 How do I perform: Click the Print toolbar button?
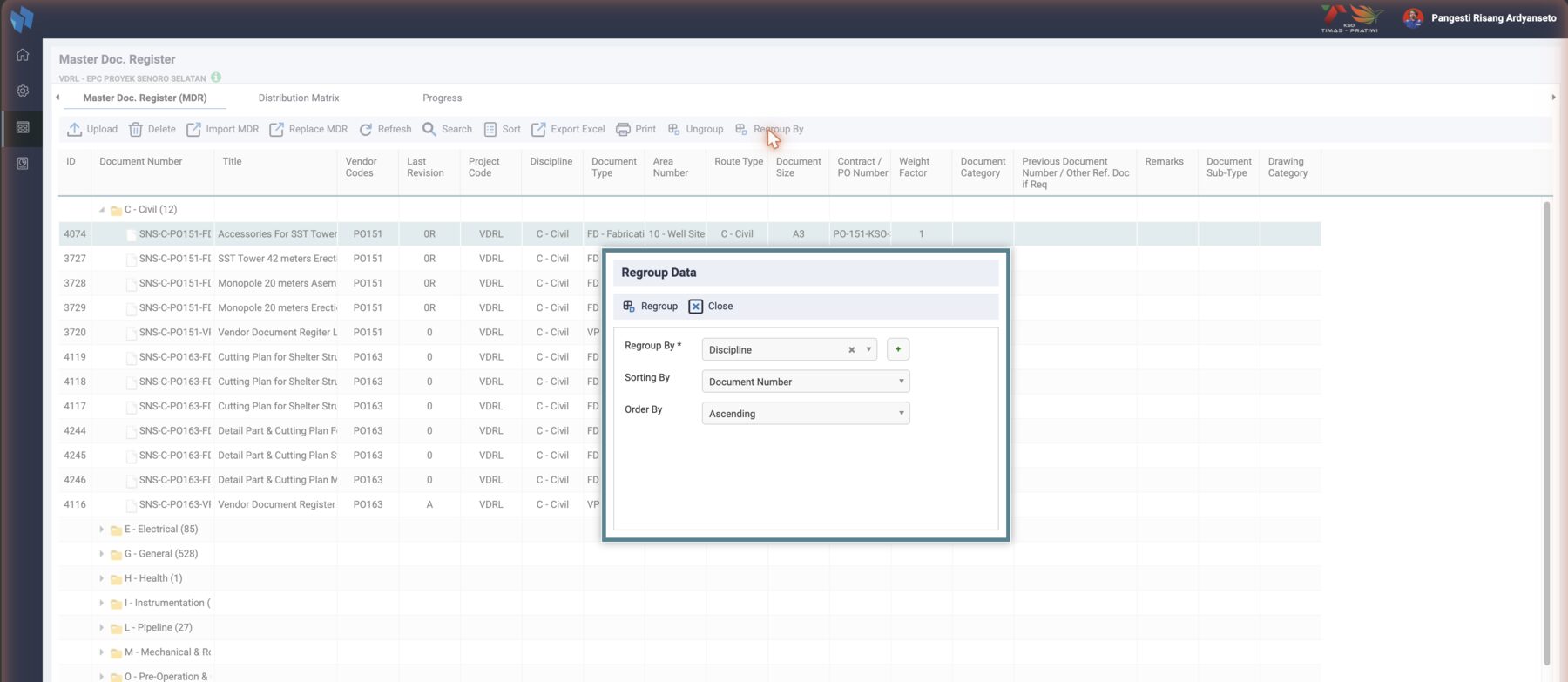pyautogui.click(x=636, y=129)
